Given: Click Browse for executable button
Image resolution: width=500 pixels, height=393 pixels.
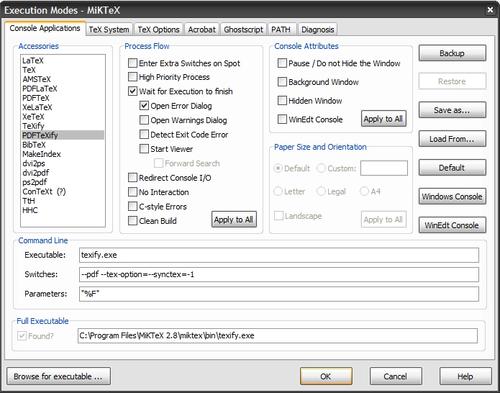Looking at the screenshot, I should tap(58, 376).
